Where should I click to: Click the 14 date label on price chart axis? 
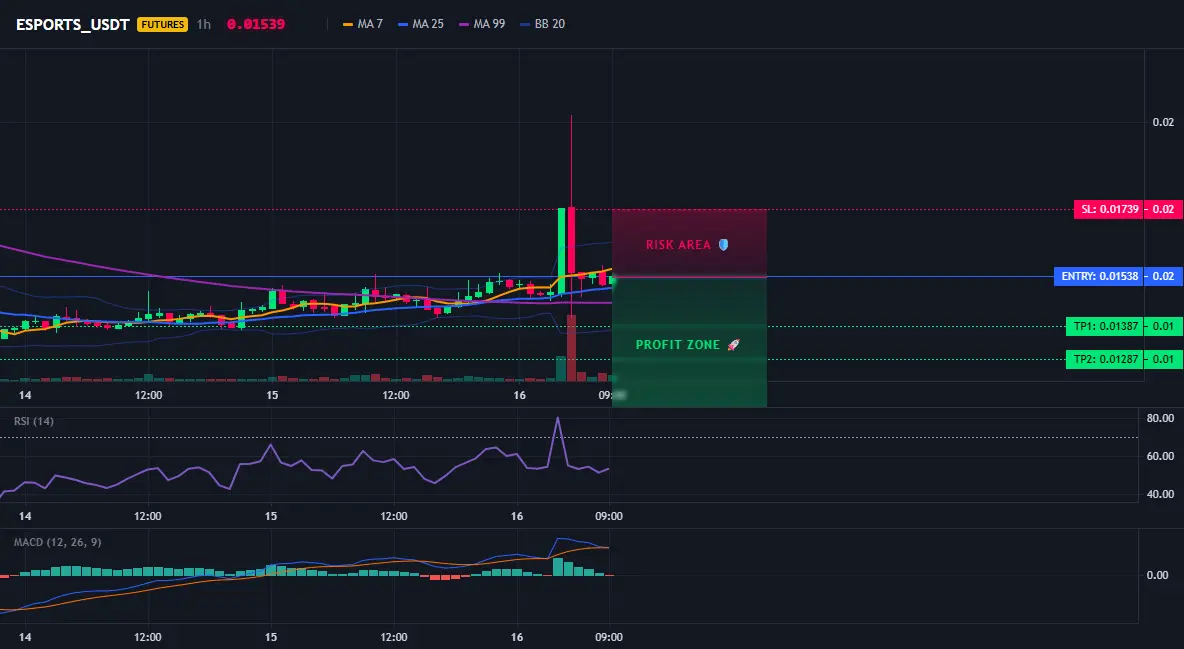click(25, 395)
